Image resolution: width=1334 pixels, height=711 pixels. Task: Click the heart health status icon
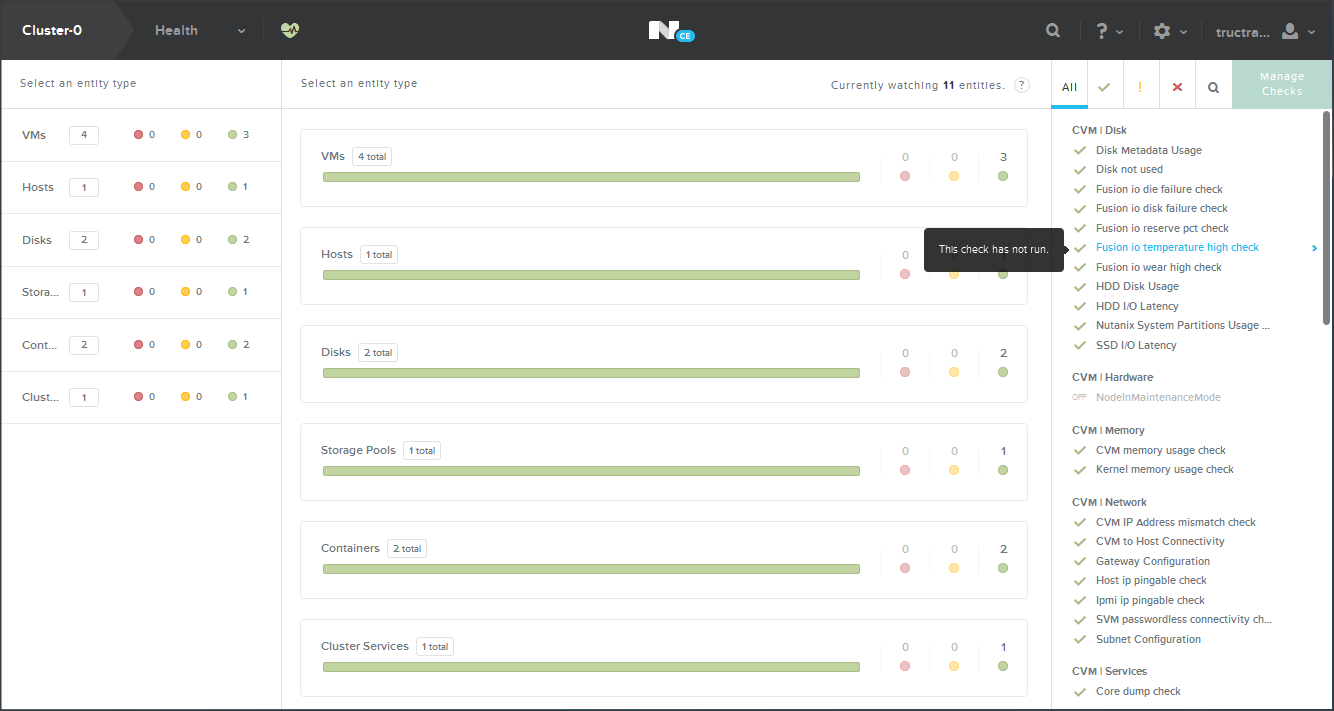click(x=290, y=31)
